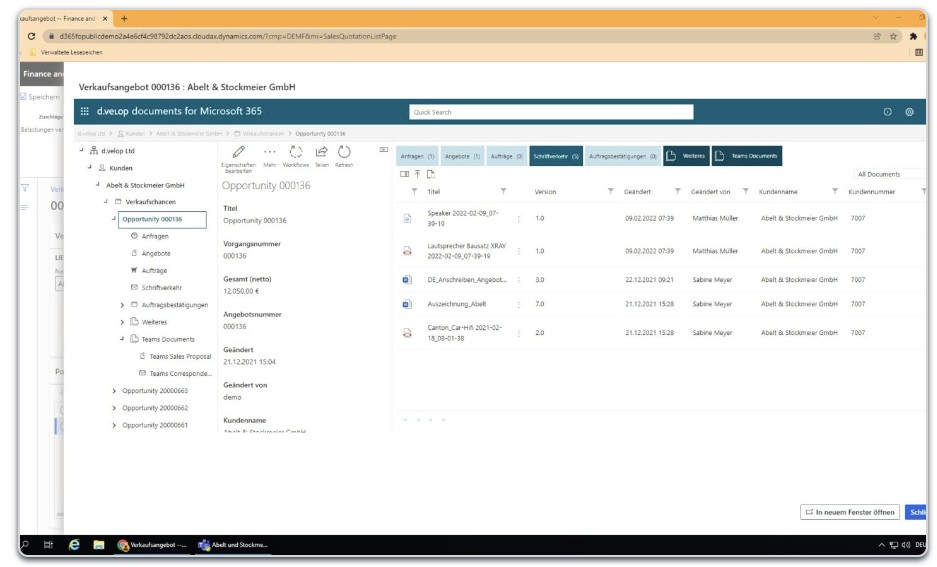This screenshot has height=567, width=937.
Task: Switch to the Anfragen tab
Action: pyautogui.click(x=417, y=157)
